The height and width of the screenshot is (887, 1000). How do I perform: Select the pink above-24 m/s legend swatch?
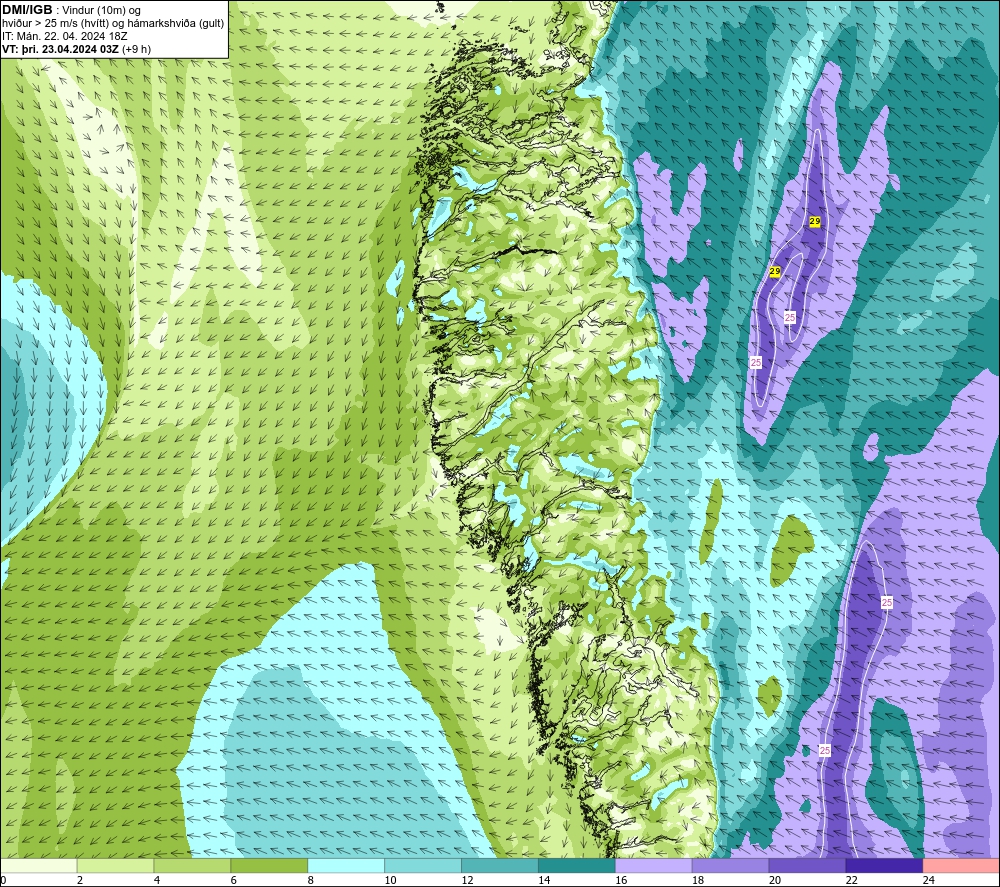coord(961,865)
